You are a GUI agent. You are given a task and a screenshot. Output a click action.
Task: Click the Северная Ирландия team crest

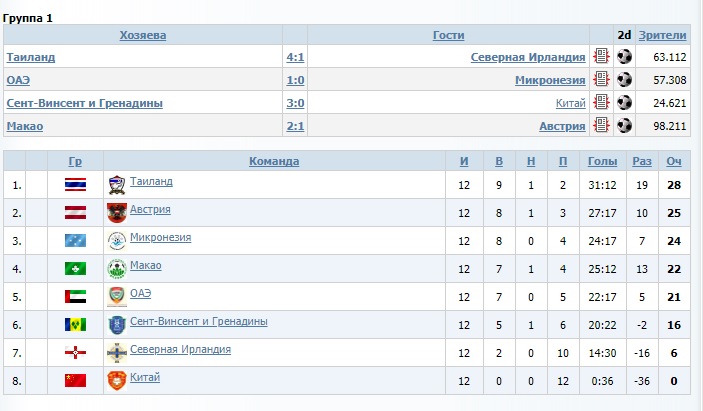click(x=116, y=352)
